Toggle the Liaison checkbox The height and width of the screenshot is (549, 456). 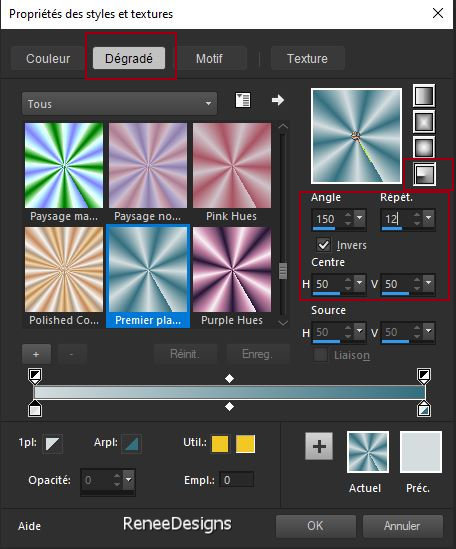click(x=320, y=355)
